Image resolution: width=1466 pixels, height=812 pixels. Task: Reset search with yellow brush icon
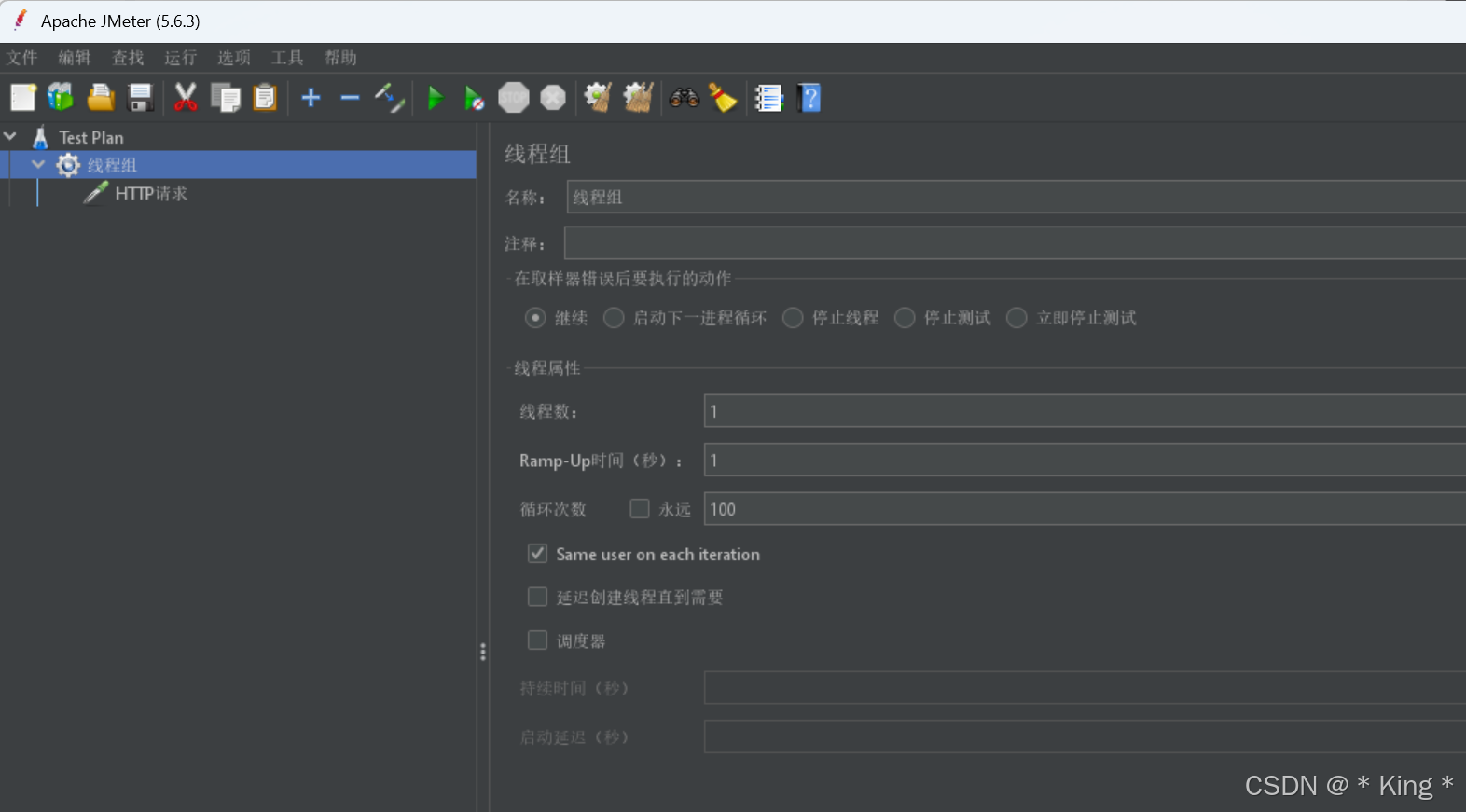pos(723,97)
